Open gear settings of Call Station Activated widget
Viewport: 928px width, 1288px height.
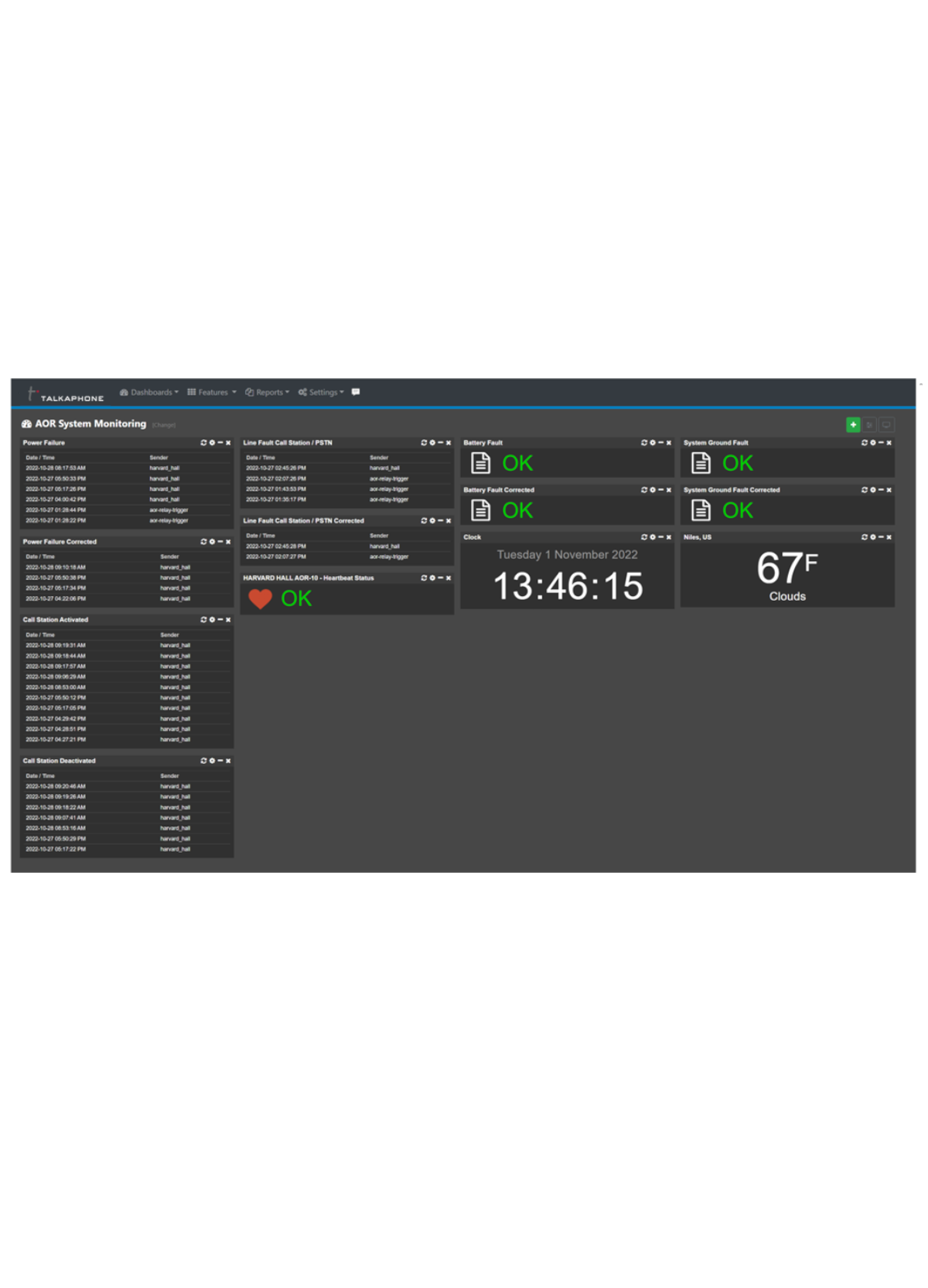[212, 620]
